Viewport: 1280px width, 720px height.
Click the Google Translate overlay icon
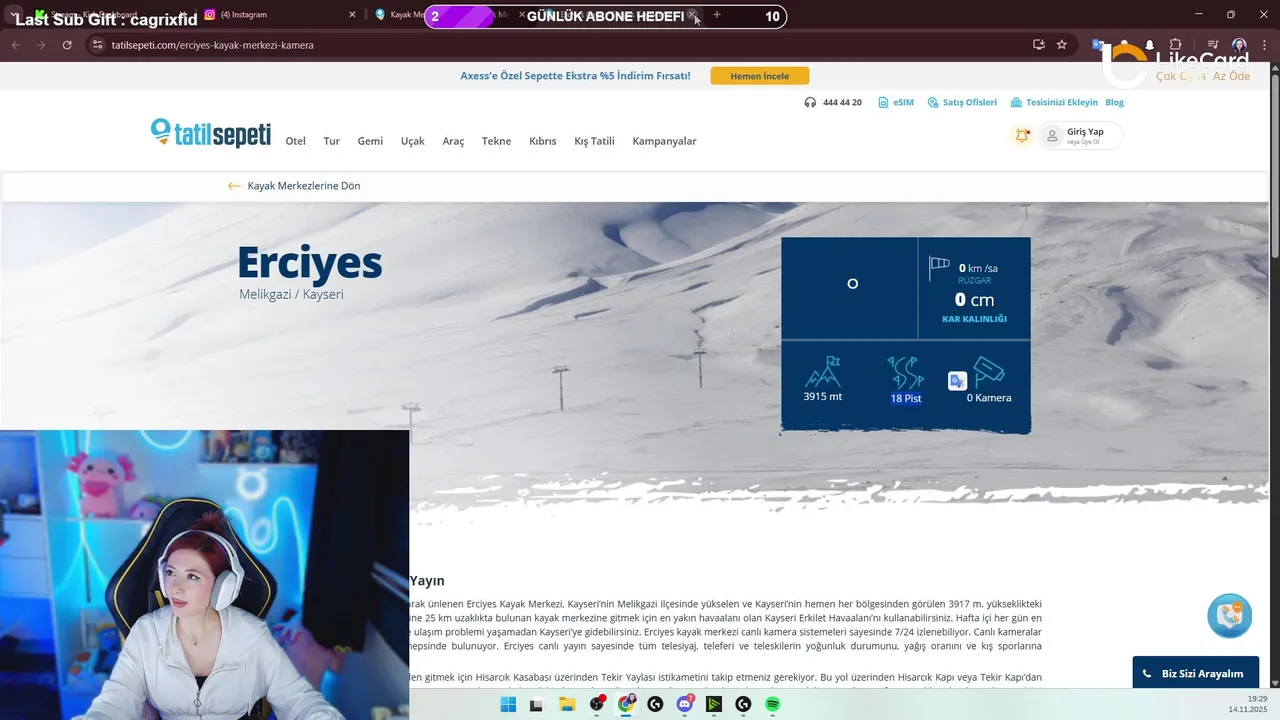tap(957, 381)
